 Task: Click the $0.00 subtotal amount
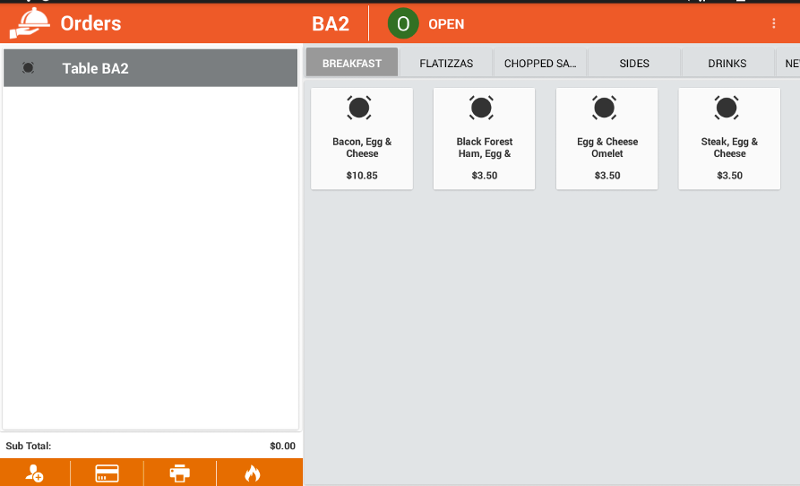[283, 446]
